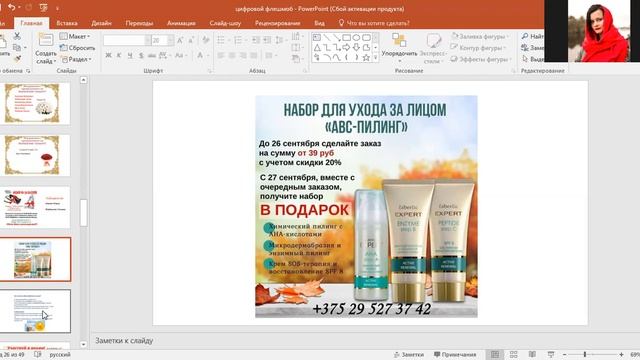Open the Заливка фигуры shape fill dropdown
Viewport: 640px width, 360px height.
[480, 36]
